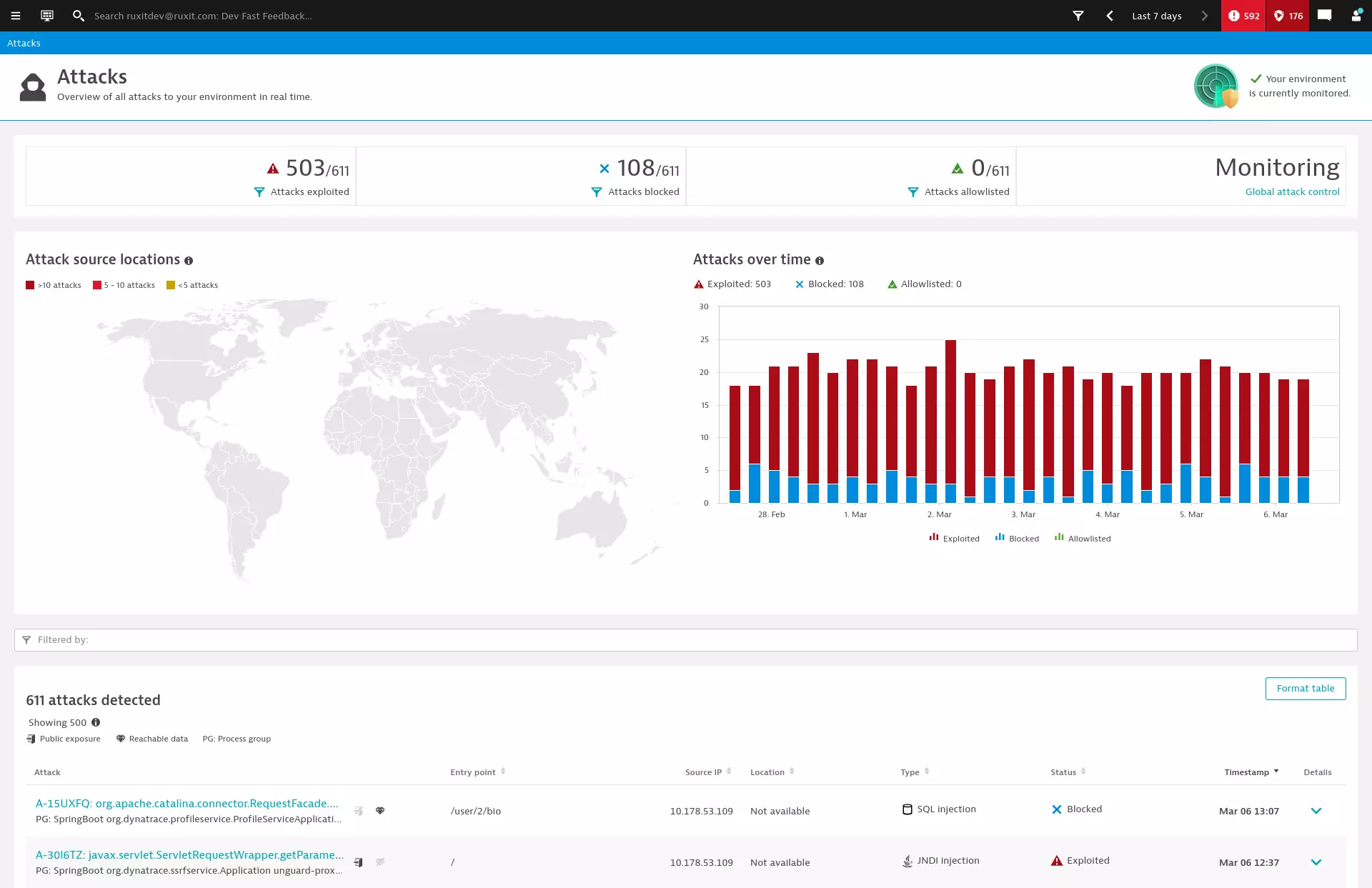Open the chat icon in the top bar
The height and width of the screenshot is (888, 1372).
coord(1324,16)
